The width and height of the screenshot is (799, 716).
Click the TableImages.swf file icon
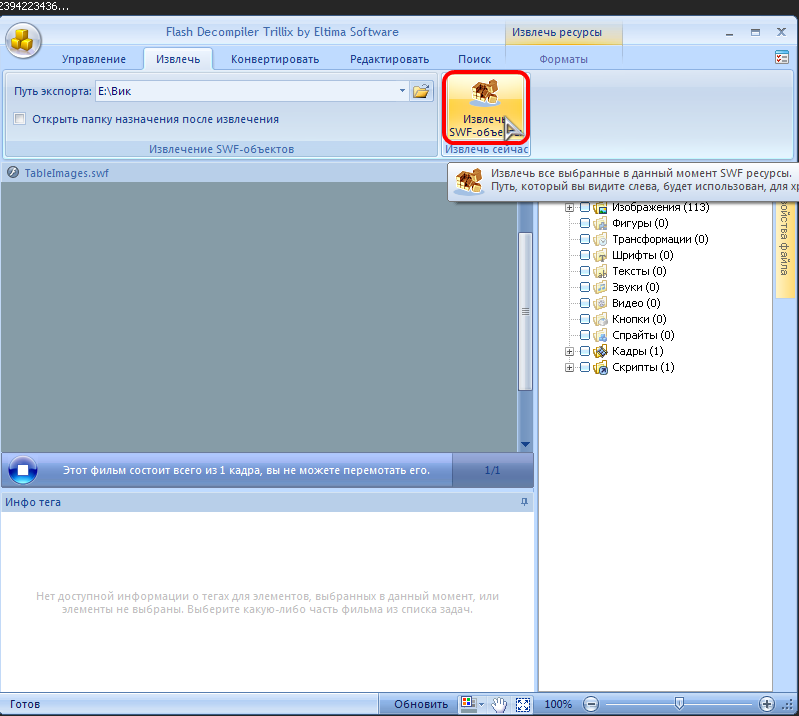pos(13,173)
